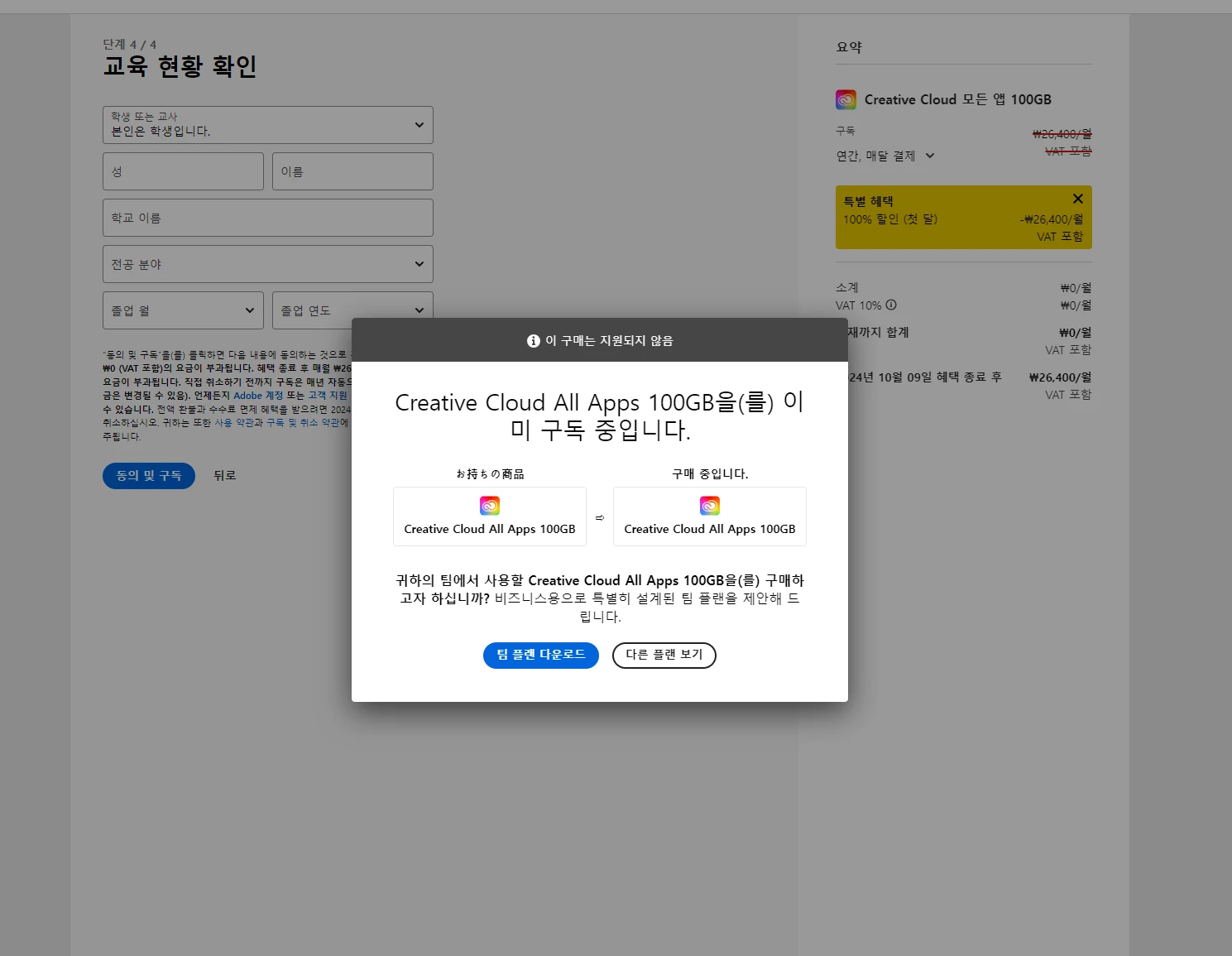The height and width of the screenshot is (956, 1232).
Task: Click the 학교 이름 input field
Action: [268, 218]
